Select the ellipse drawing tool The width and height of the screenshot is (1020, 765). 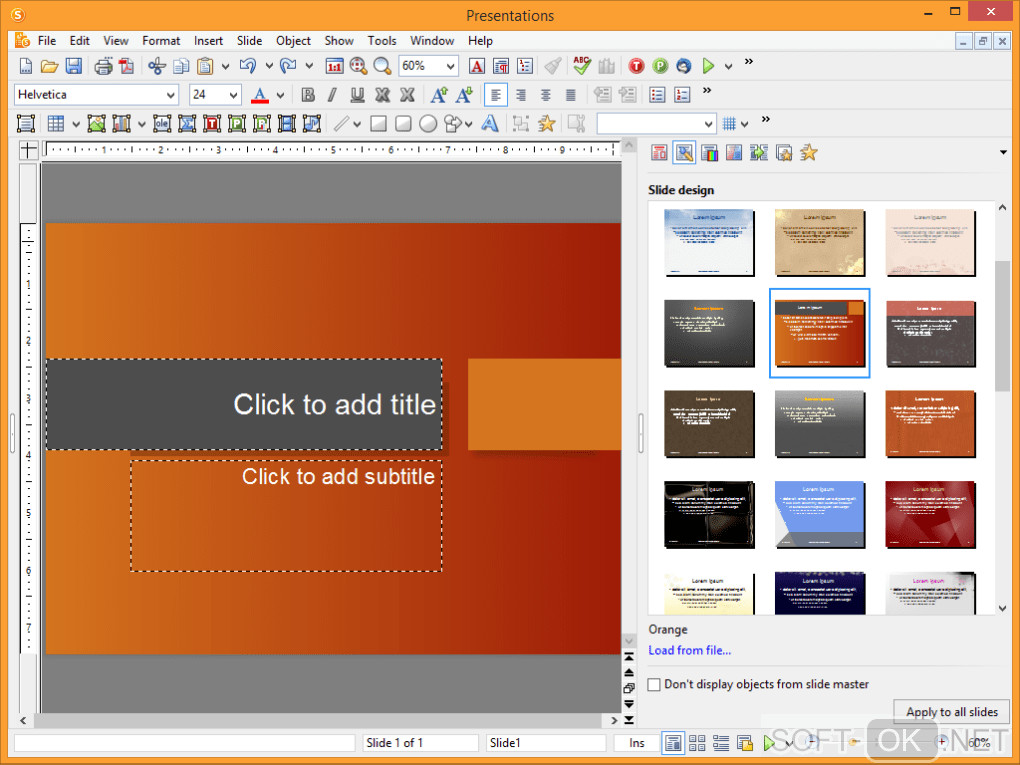[x=428, y=124]
